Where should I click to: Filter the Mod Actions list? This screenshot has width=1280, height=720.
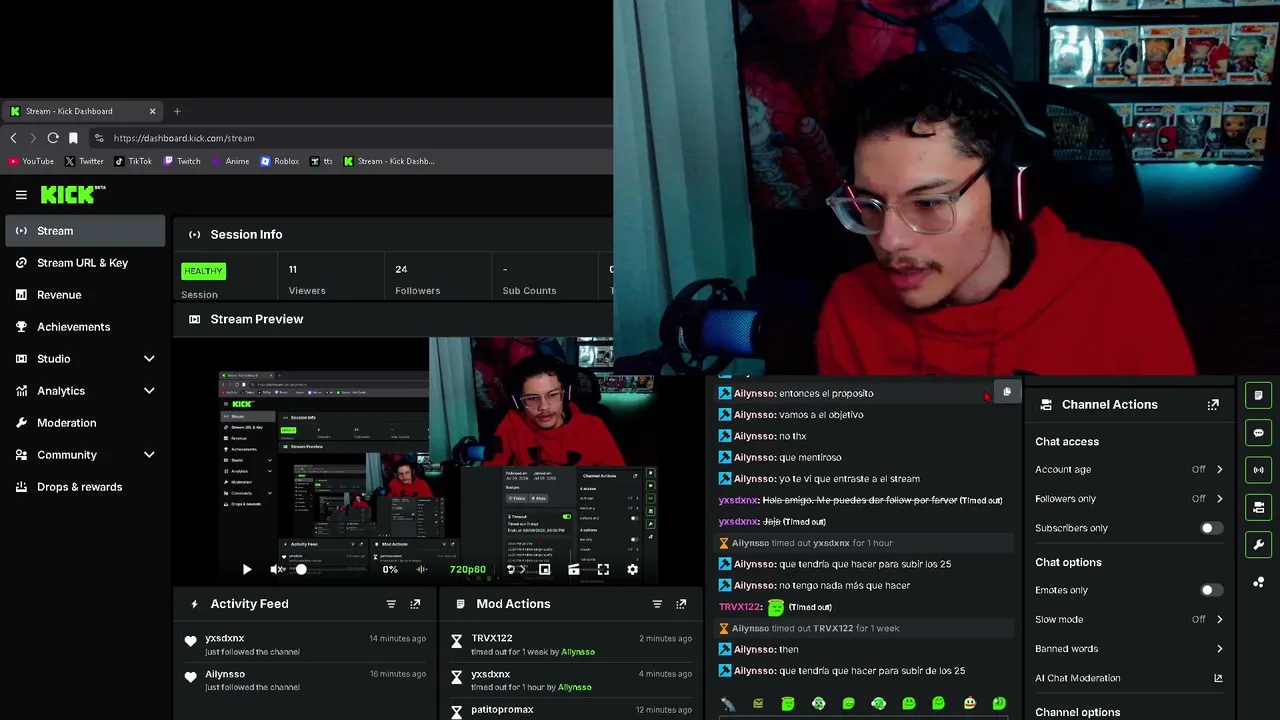click(x=657, y=604)
